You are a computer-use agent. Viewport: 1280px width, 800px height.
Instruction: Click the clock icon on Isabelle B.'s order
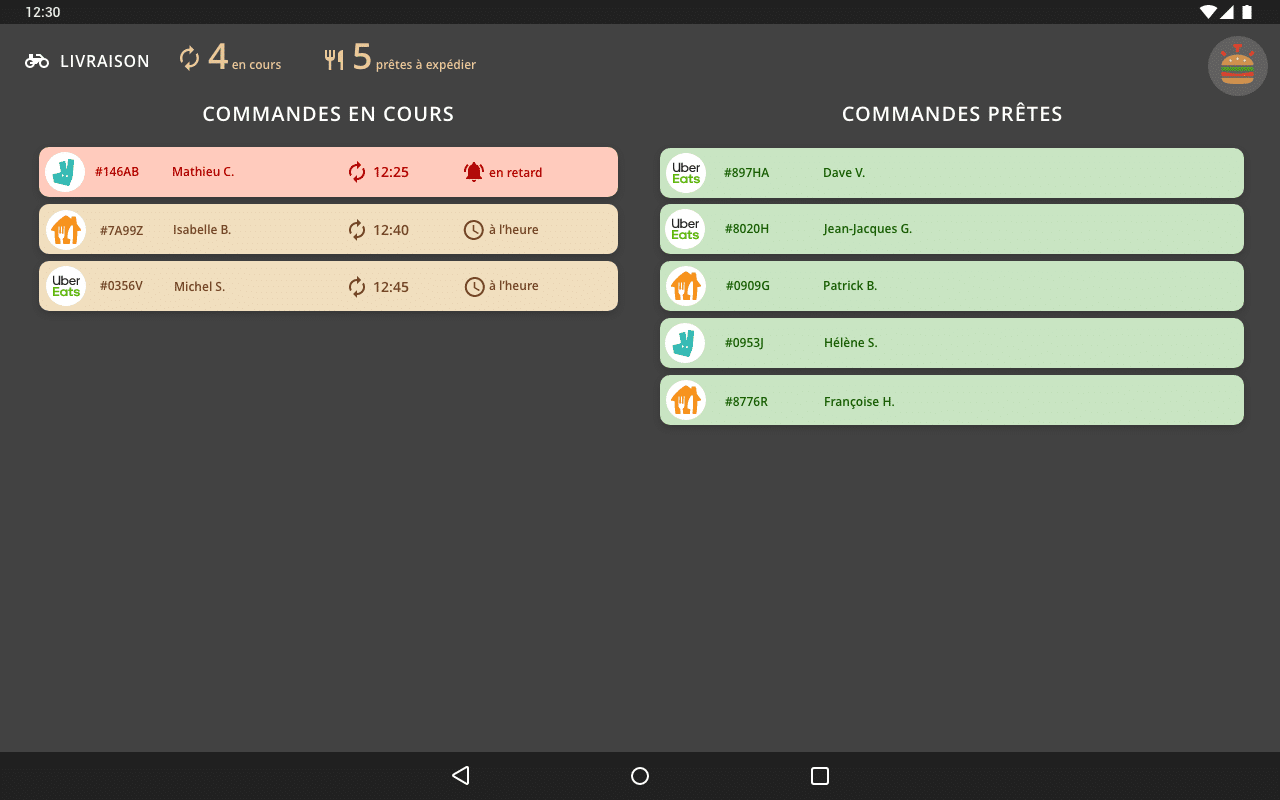(474, 230)
